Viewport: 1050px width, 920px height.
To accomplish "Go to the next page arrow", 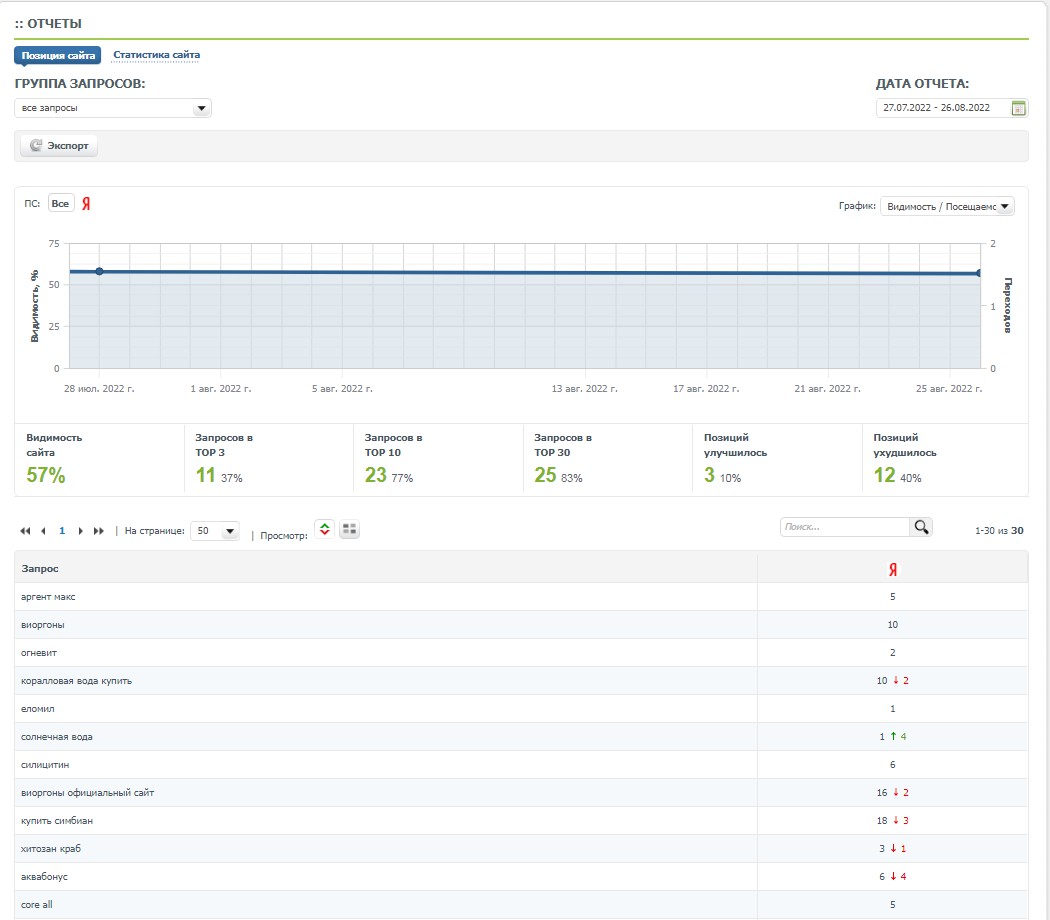I will [x=80, y=531].
